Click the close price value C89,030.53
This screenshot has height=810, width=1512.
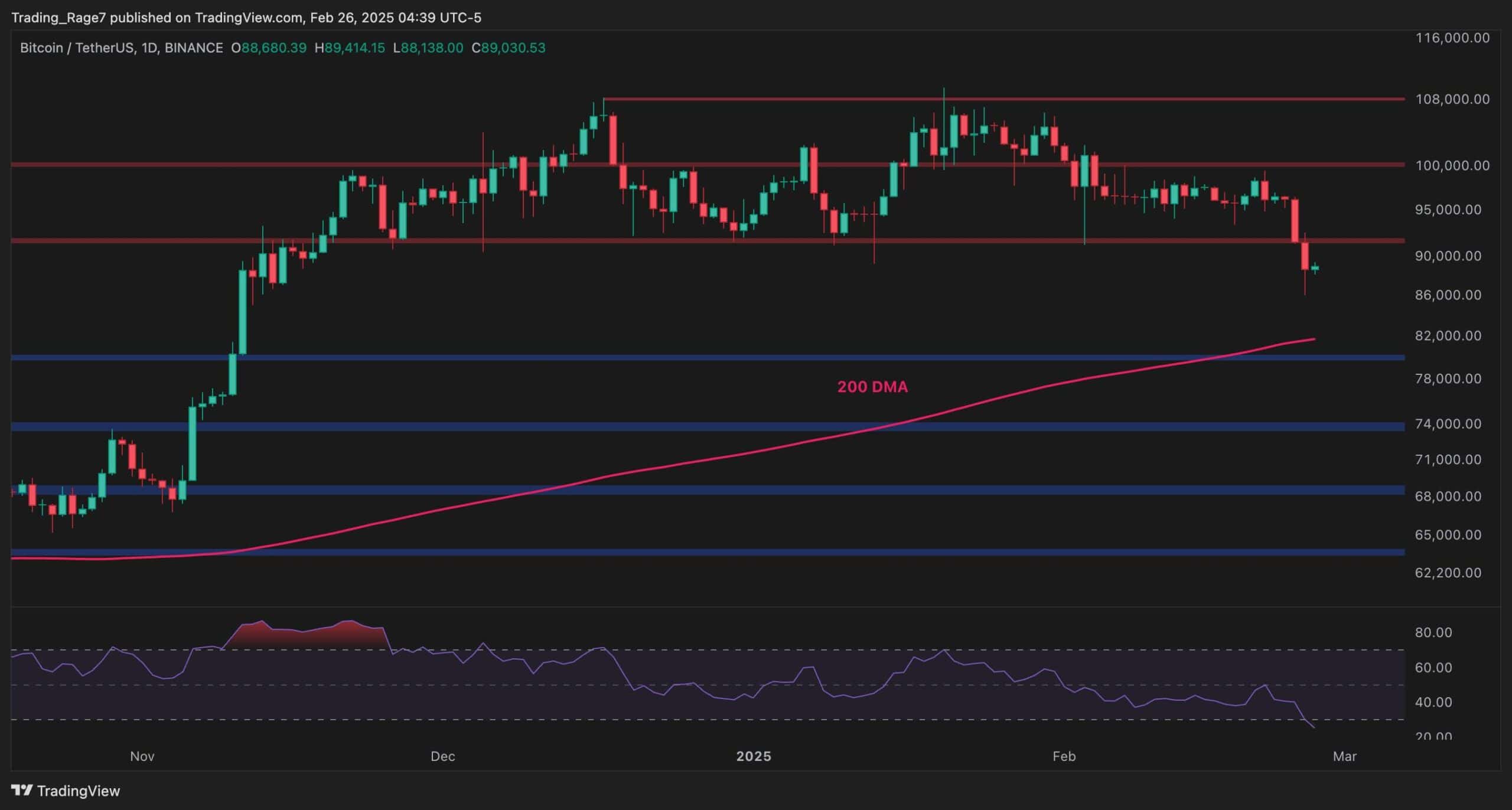(x=509, y=48)
